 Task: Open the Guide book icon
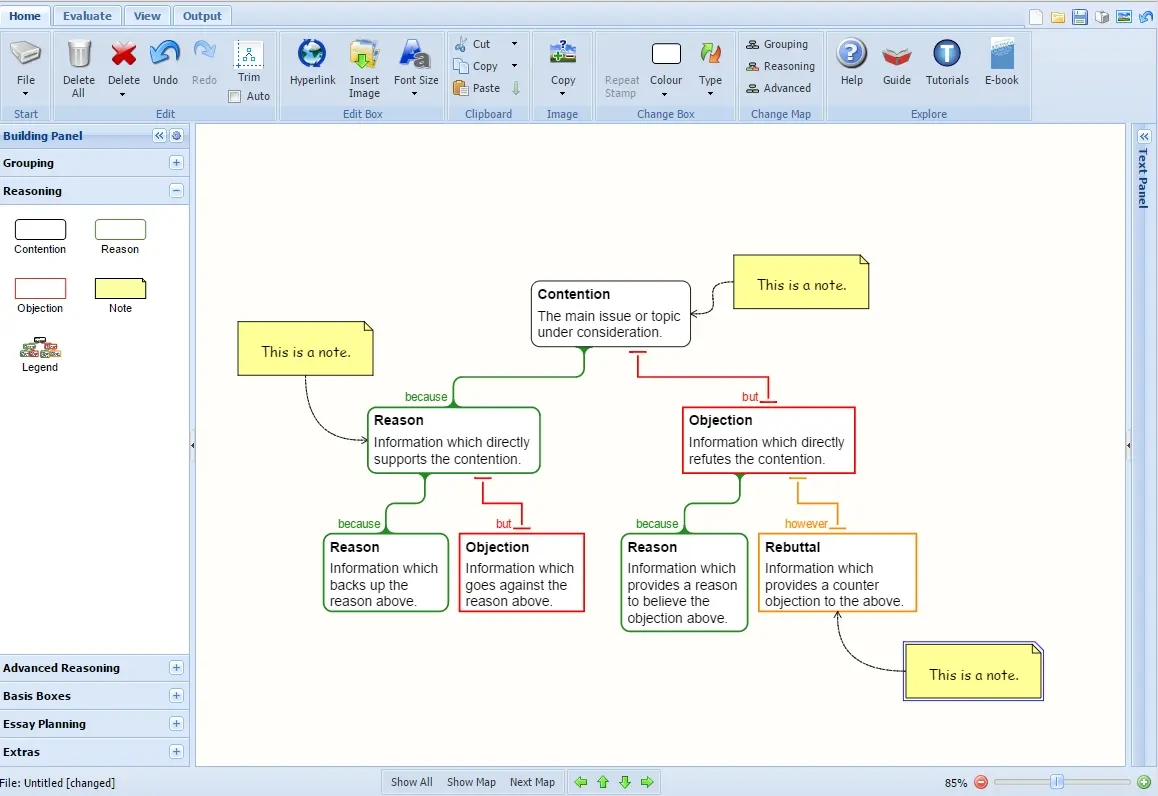[896, 55]
